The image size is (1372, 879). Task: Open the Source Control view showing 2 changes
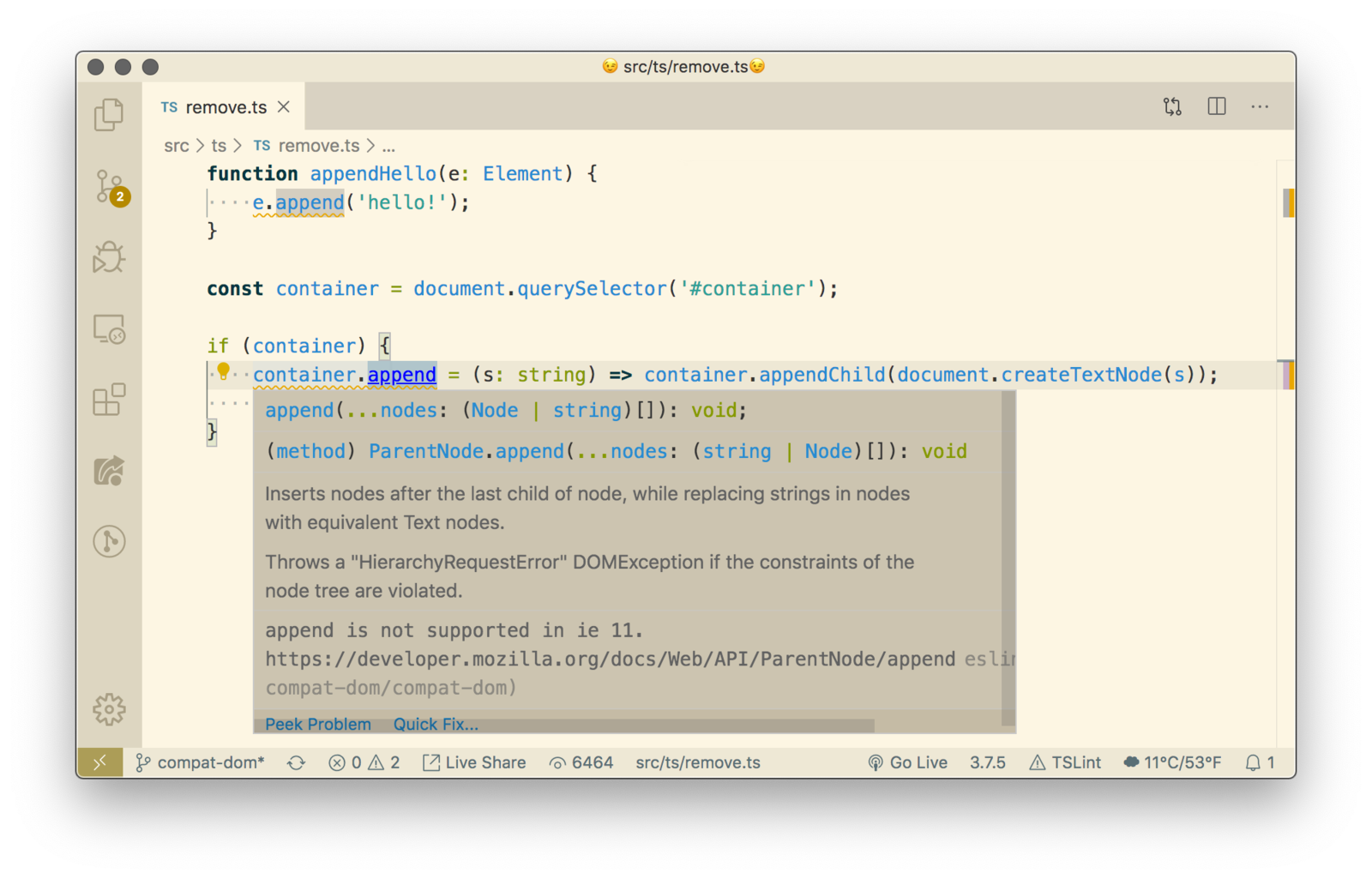coord(109,188)
